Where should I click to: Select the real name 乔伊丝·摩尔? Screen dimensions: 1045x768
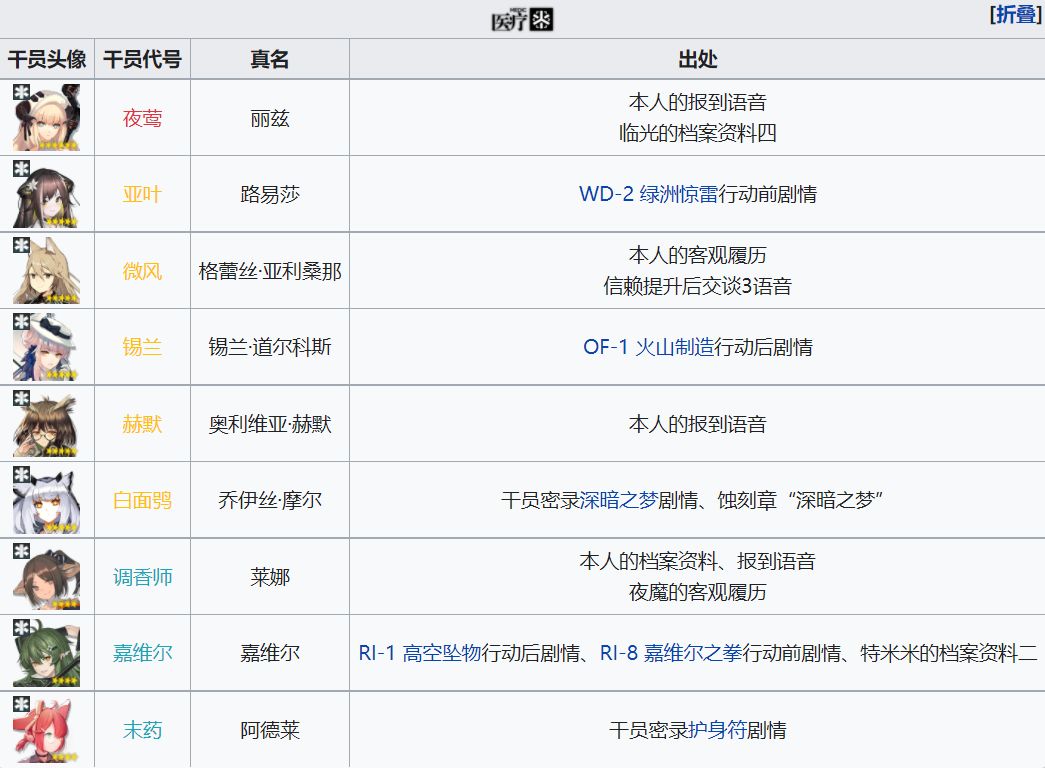pyautogui.click(x=270, y=500)
